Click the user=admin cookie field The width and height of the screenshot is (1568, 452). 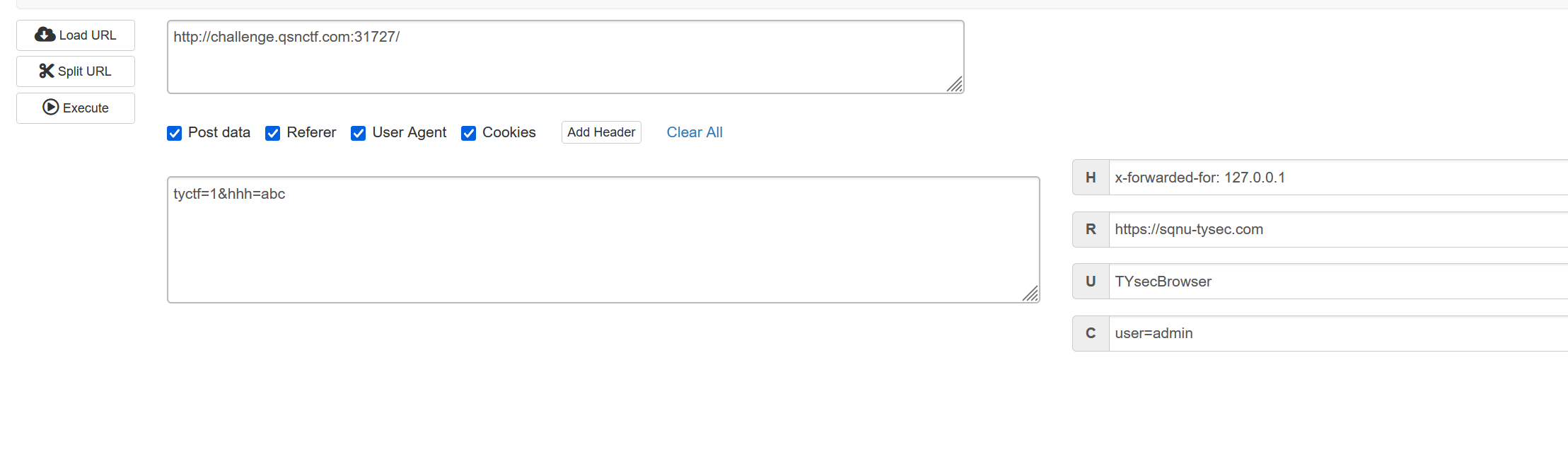pyautogui.click(x=1338, y=333)
